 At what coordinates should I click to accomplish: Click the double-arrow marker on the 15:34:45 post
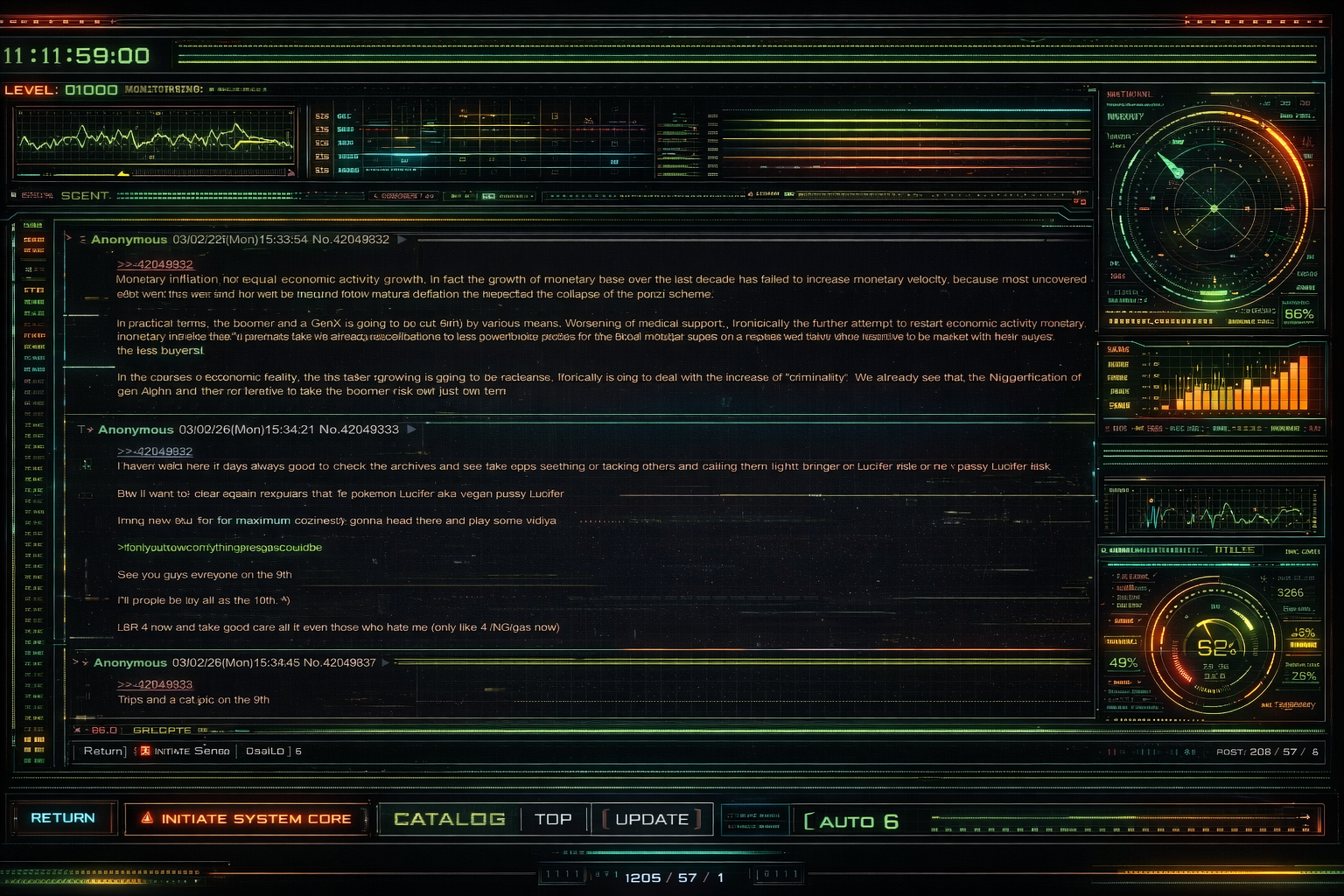coord(80,662)
